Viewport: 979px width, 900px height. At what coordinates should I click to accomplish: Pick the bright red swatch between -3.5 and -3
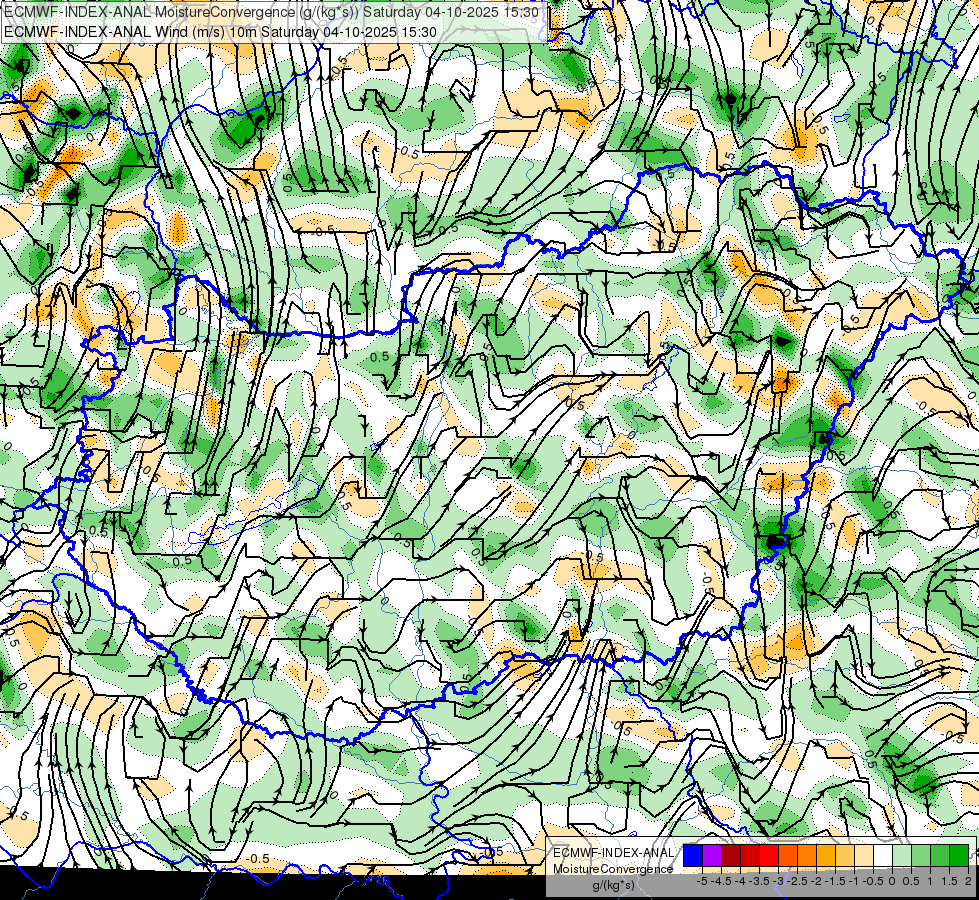click(769, 855)
